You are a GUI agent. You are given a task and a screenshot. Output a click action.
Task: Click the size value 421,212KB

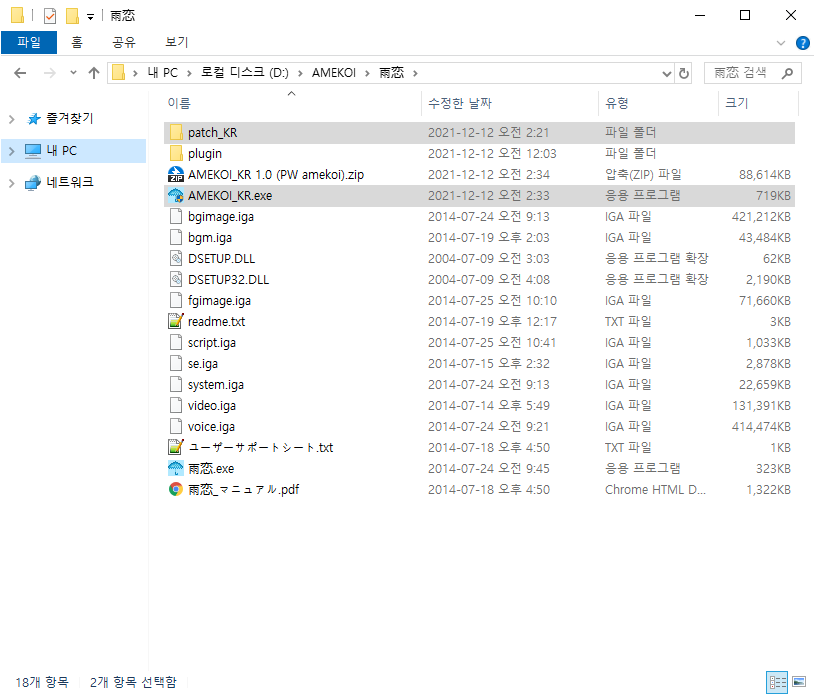tap(761, 217)
